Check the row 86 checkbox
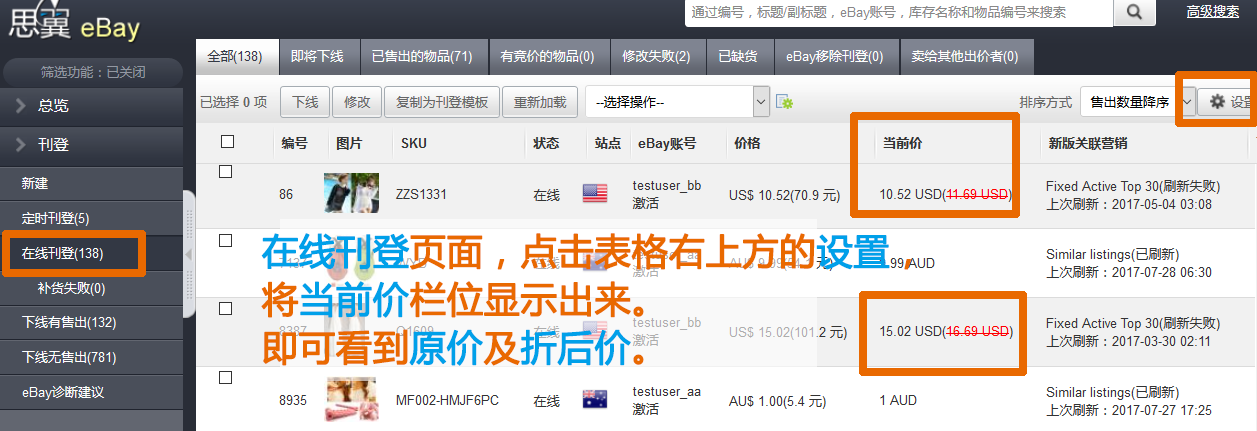This screenshot has width=1257, height=431. pyautogui.click(x=226, y=172)
